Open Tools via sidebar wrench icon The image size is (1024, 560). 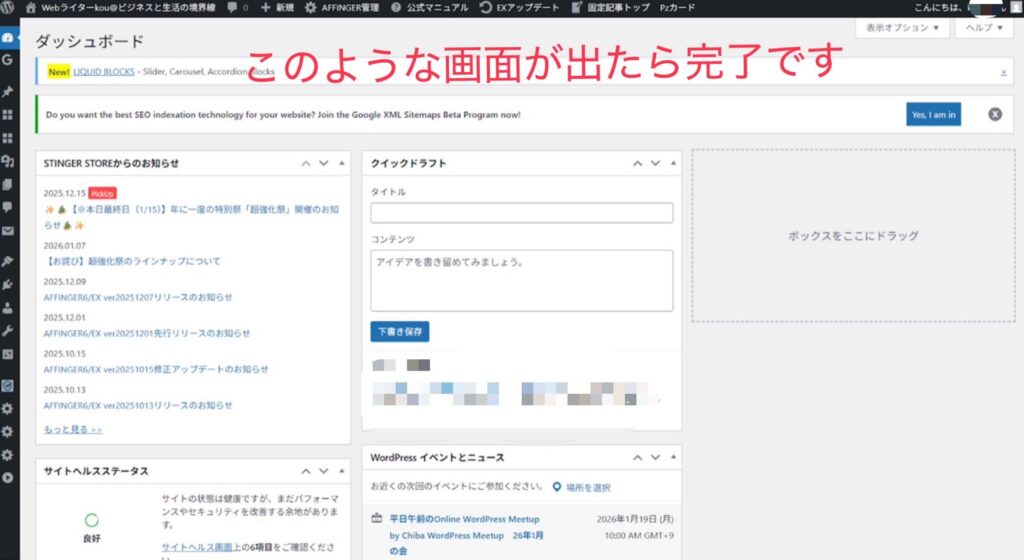click(8, 331)
